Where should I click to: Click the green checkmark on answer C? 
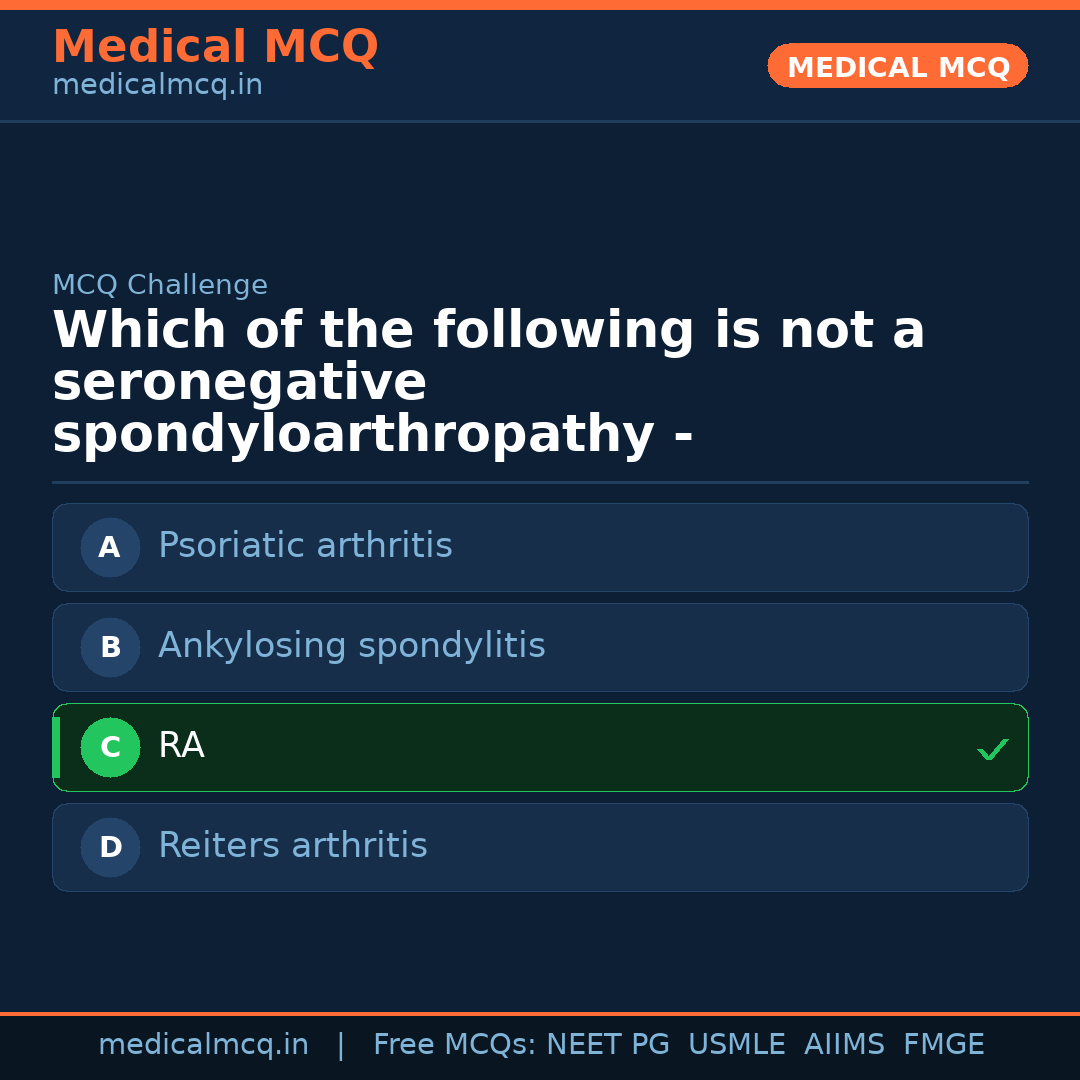pyautogui.click(x=992, y=748)
